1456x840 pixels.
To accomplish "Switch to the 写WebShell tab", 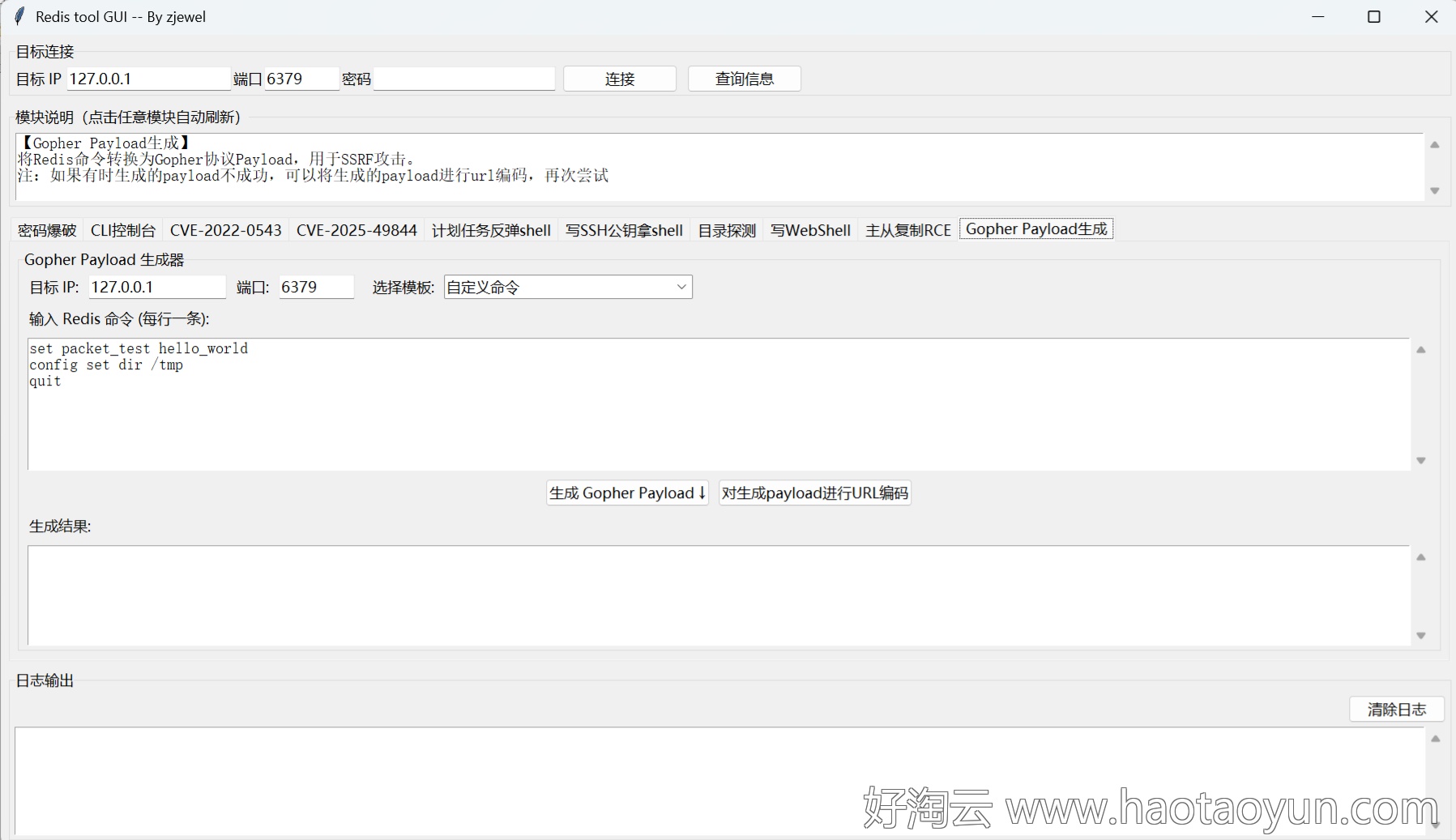I will pyautogui.click(x=810, y=230).
